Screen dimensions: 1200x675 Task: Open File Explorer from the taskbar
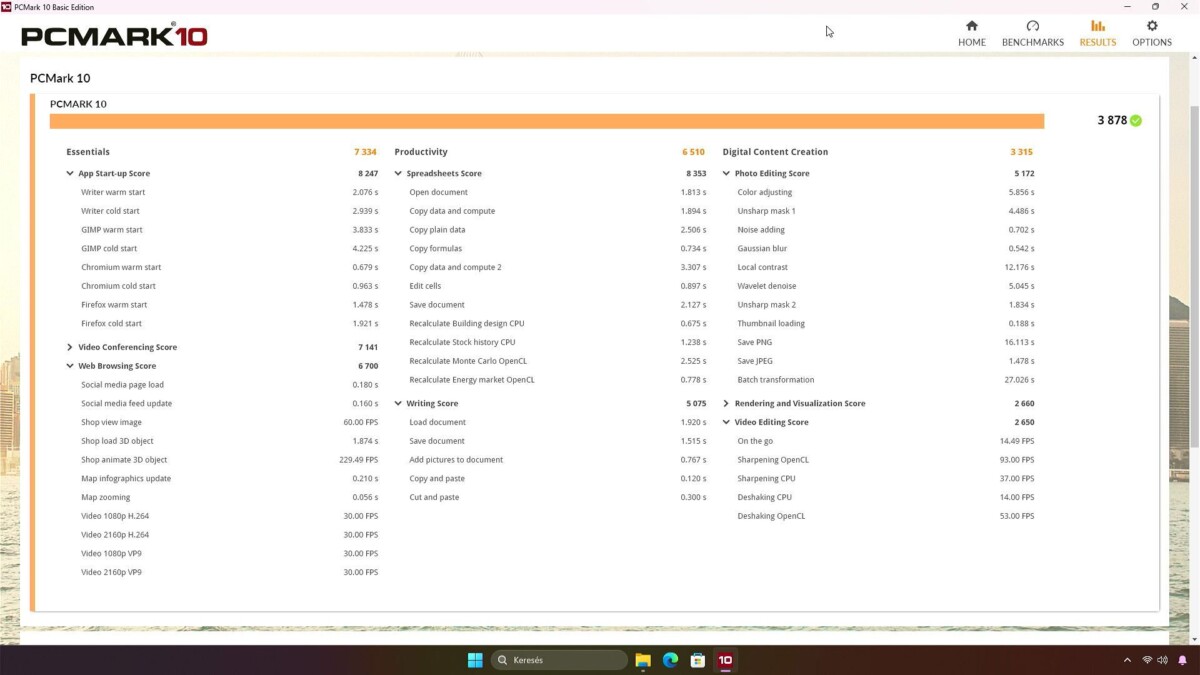643,660
